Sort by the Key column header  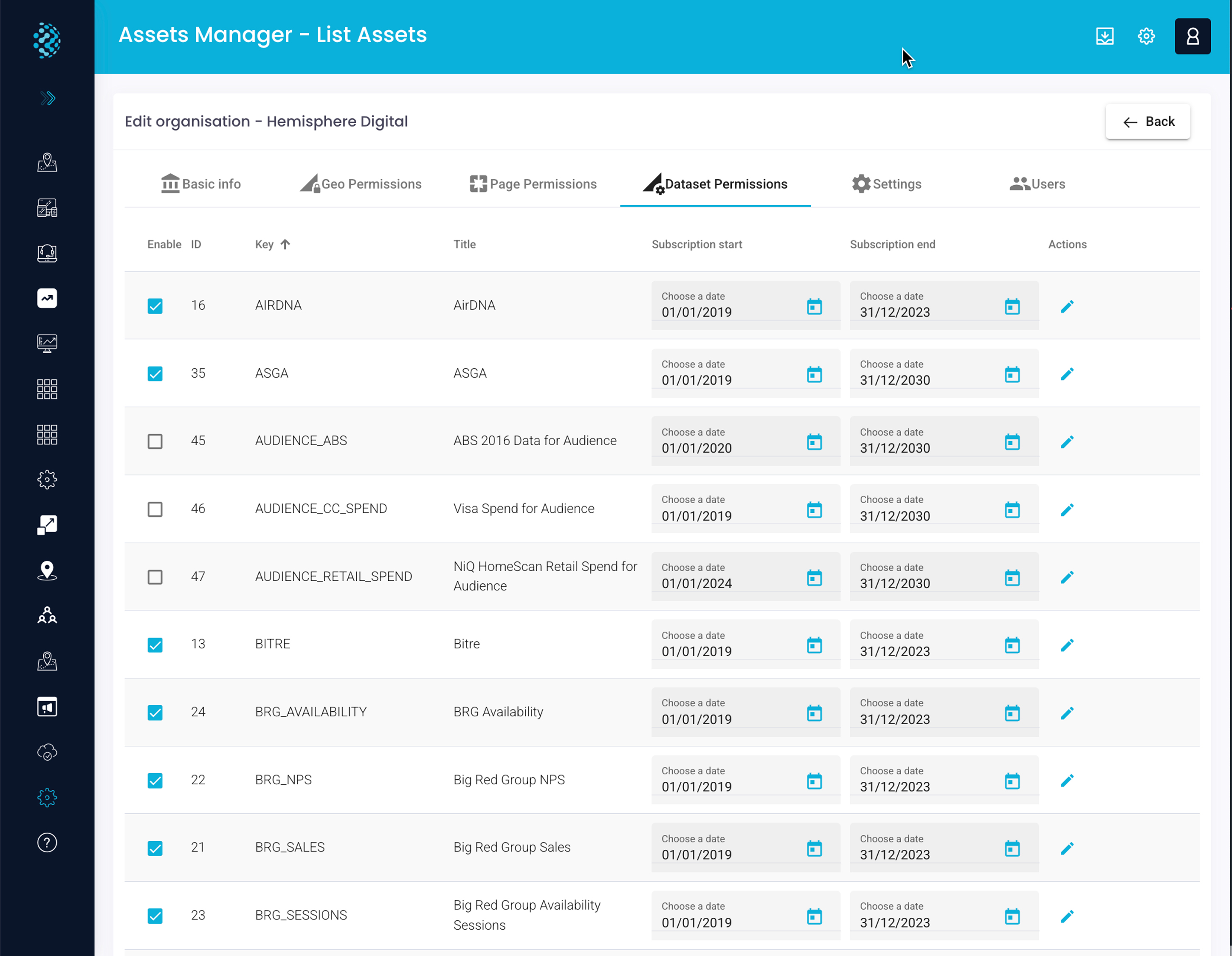[x=265, y=244]
